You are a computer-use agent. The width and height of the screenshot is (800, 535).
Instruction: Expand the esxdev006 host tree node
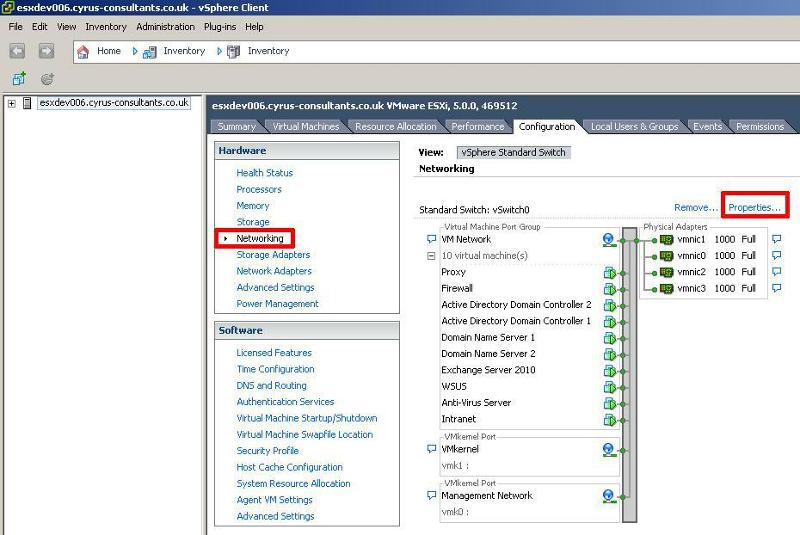(11, 104)
